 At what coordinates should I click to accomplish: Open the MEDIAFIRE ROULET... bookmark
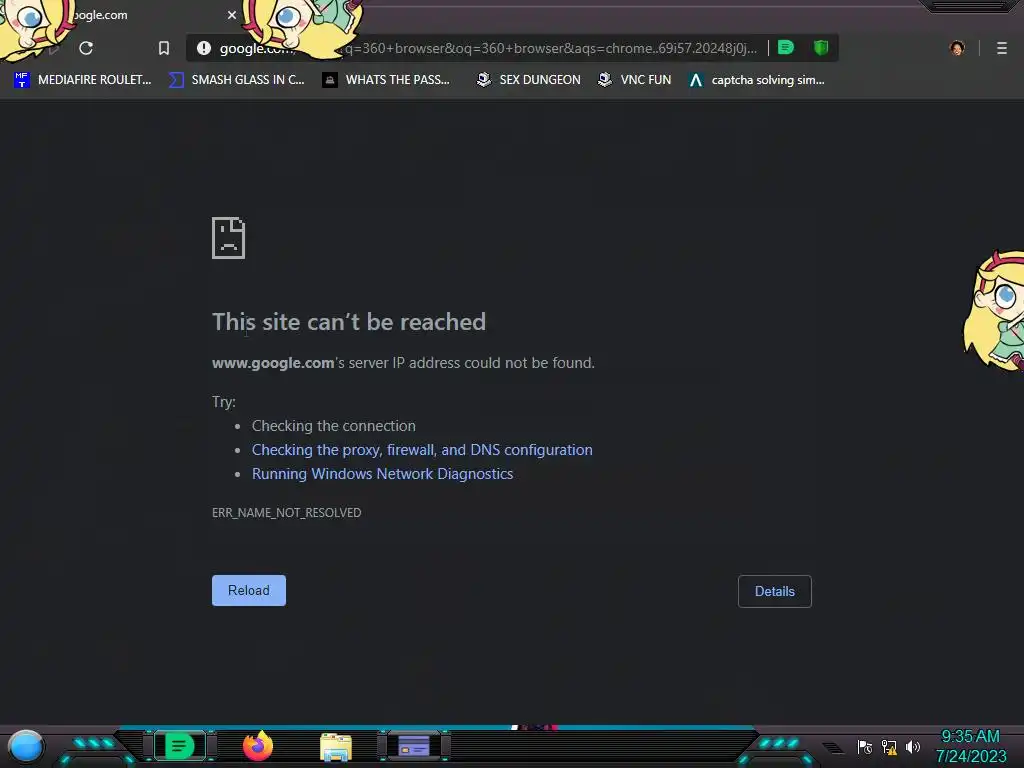click(x=82, y=80)
